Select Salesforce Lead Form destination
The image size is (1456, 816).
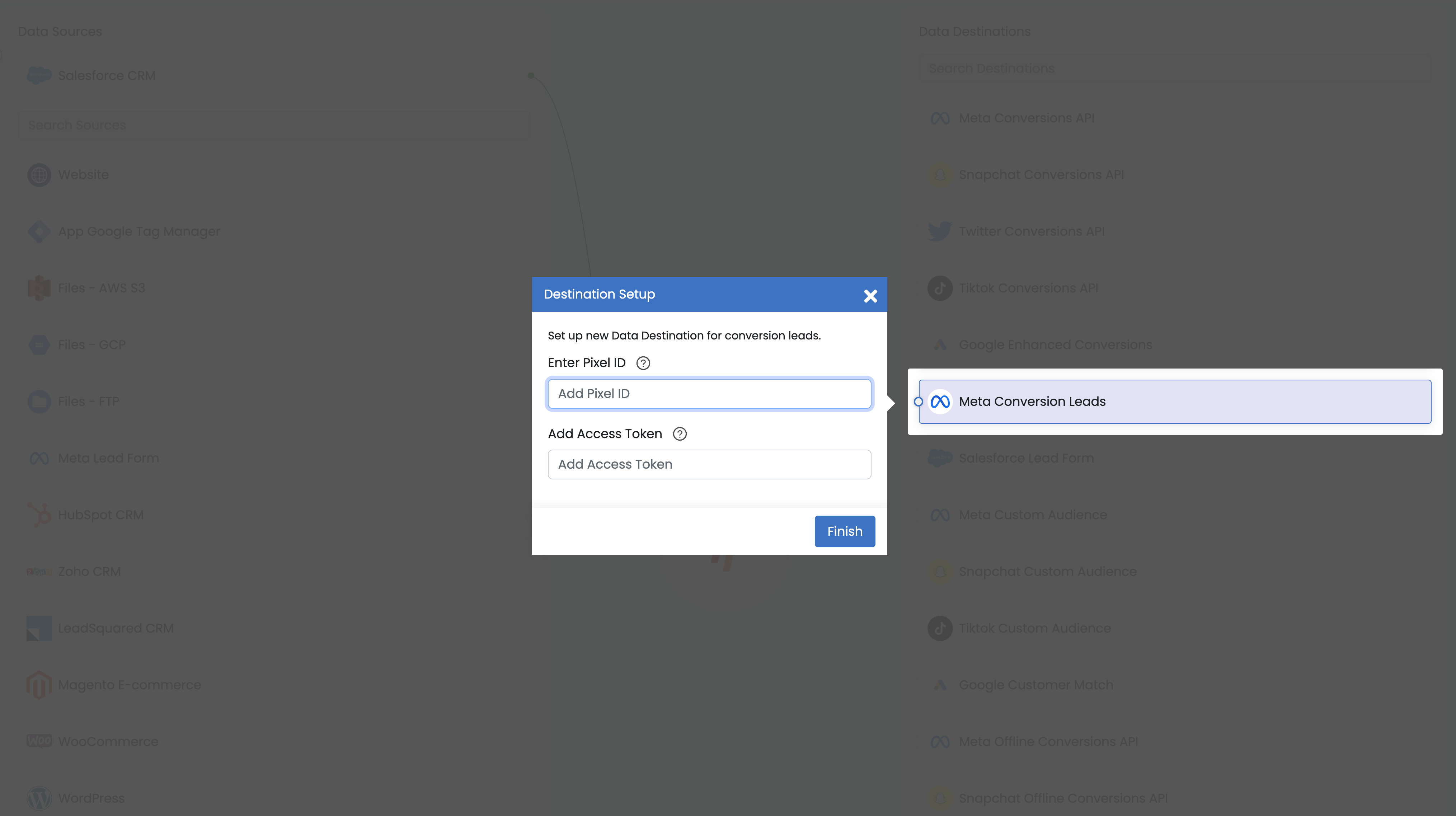1174,458
